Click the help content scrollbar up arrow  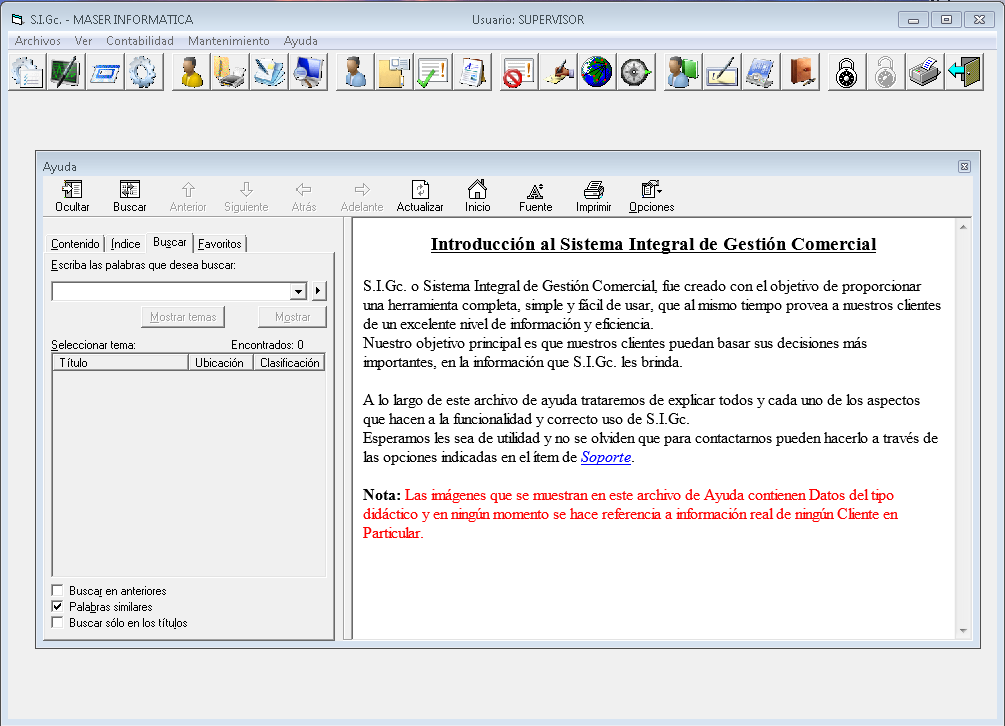point(963,227)
